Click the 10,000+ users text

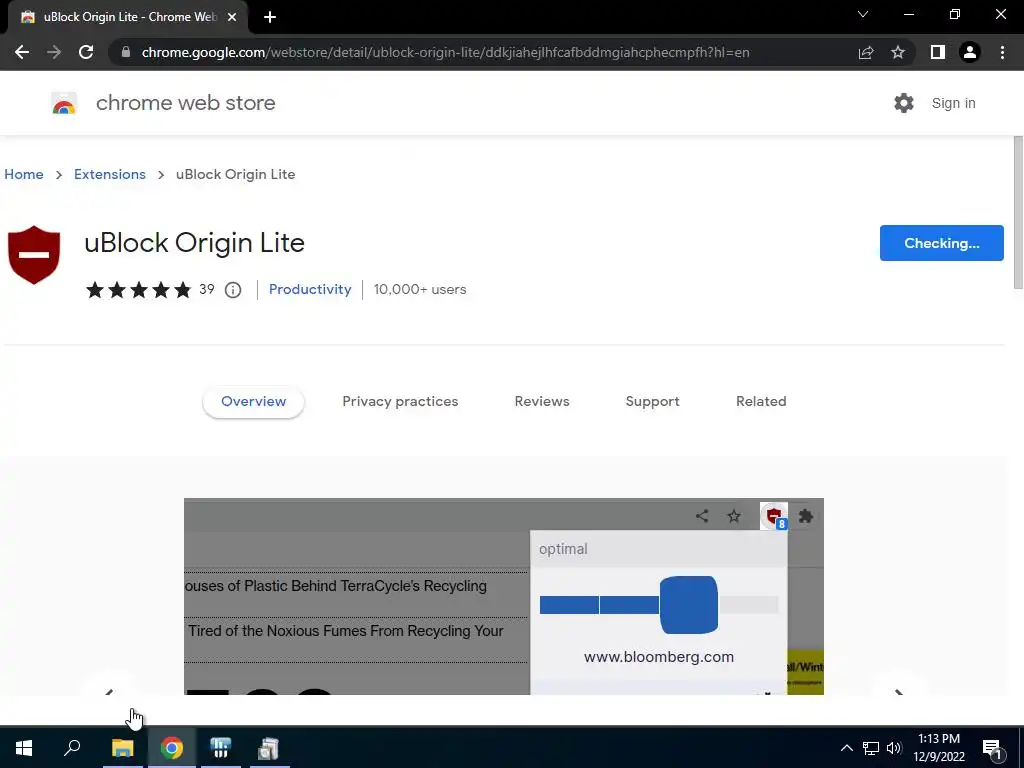(420, 289)
